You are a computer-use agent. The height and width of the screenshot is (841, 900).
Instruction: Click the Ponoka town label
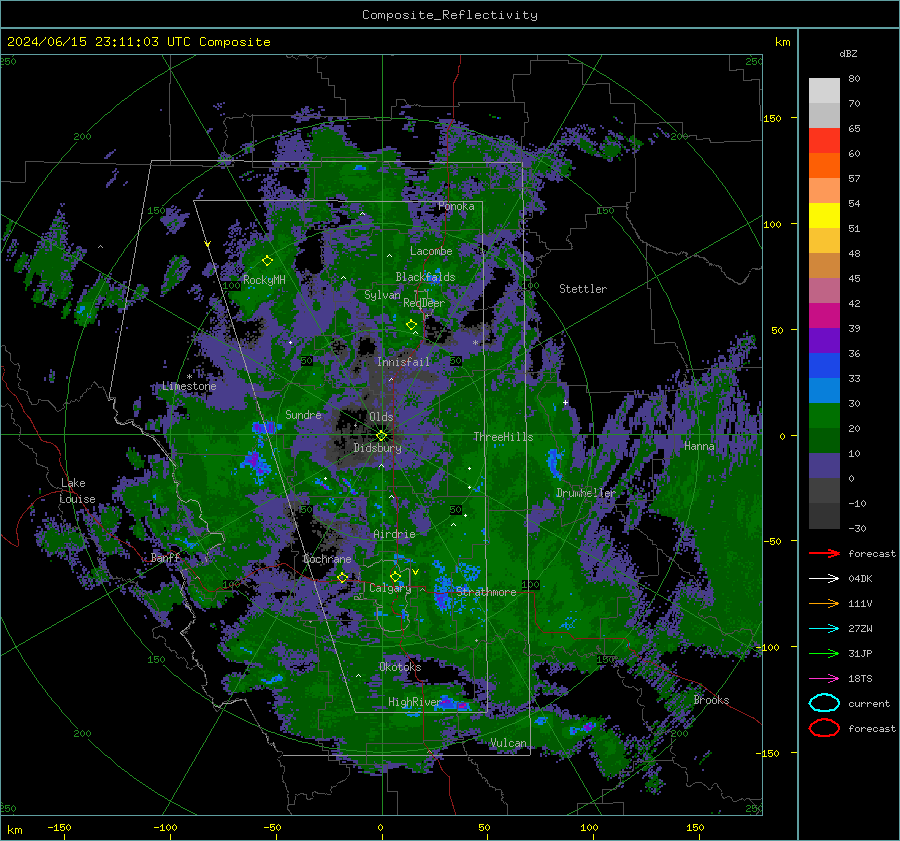[x=456, y=206]
